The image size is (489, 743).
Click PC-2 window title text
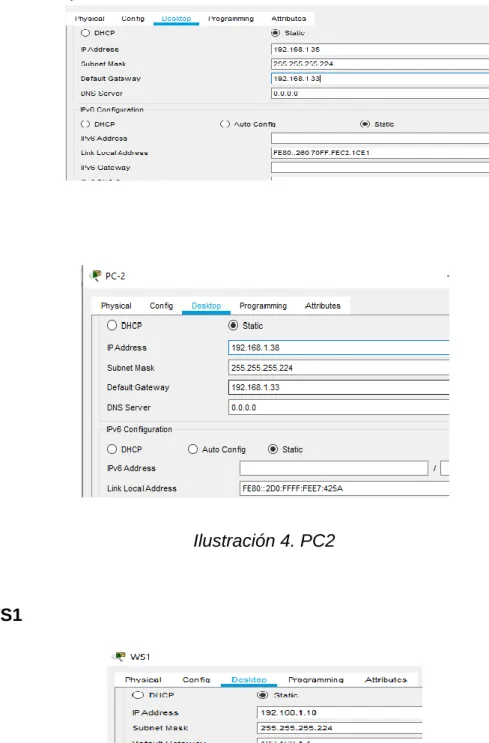[x=115, y=276]
